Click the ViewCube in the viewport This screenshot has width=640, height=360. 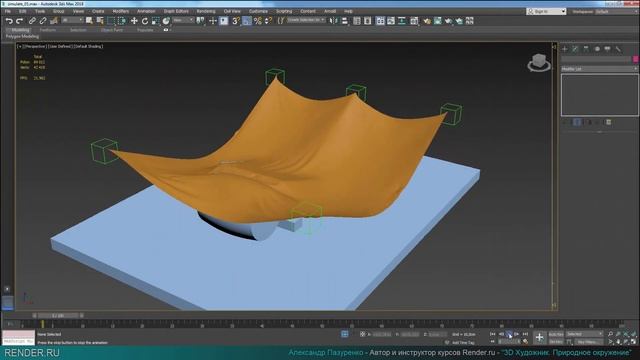(539, 63)
